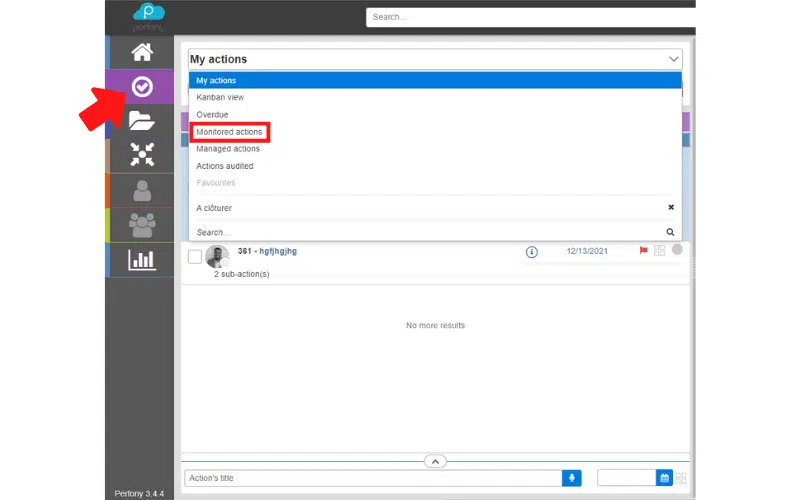Click the Actions checkmark sidebar icon
Image resolution: width=800 pixels, height=500 pixels.
click(x=141, y=87)
